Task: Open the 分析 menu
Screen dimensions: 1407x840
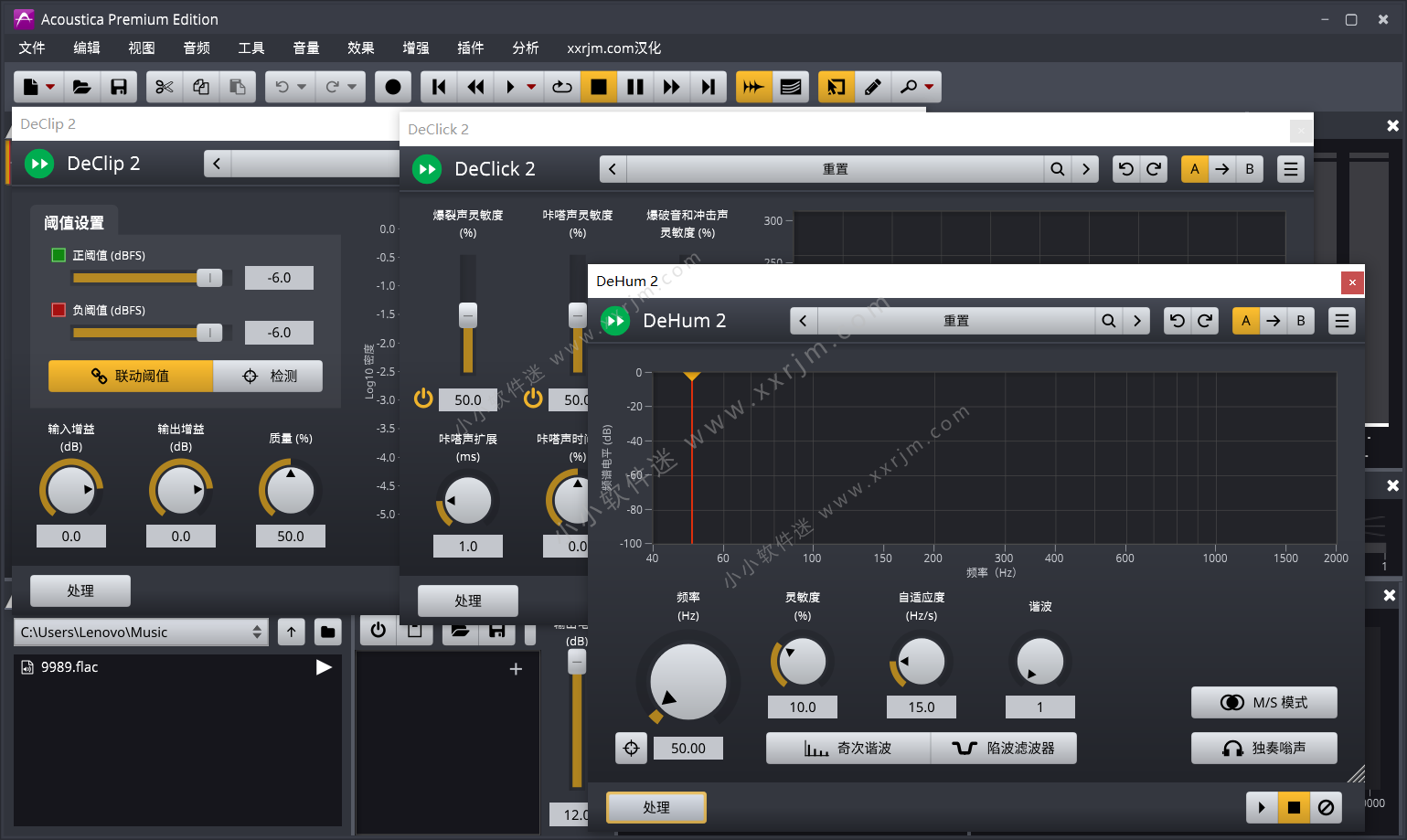Action: 526,48
